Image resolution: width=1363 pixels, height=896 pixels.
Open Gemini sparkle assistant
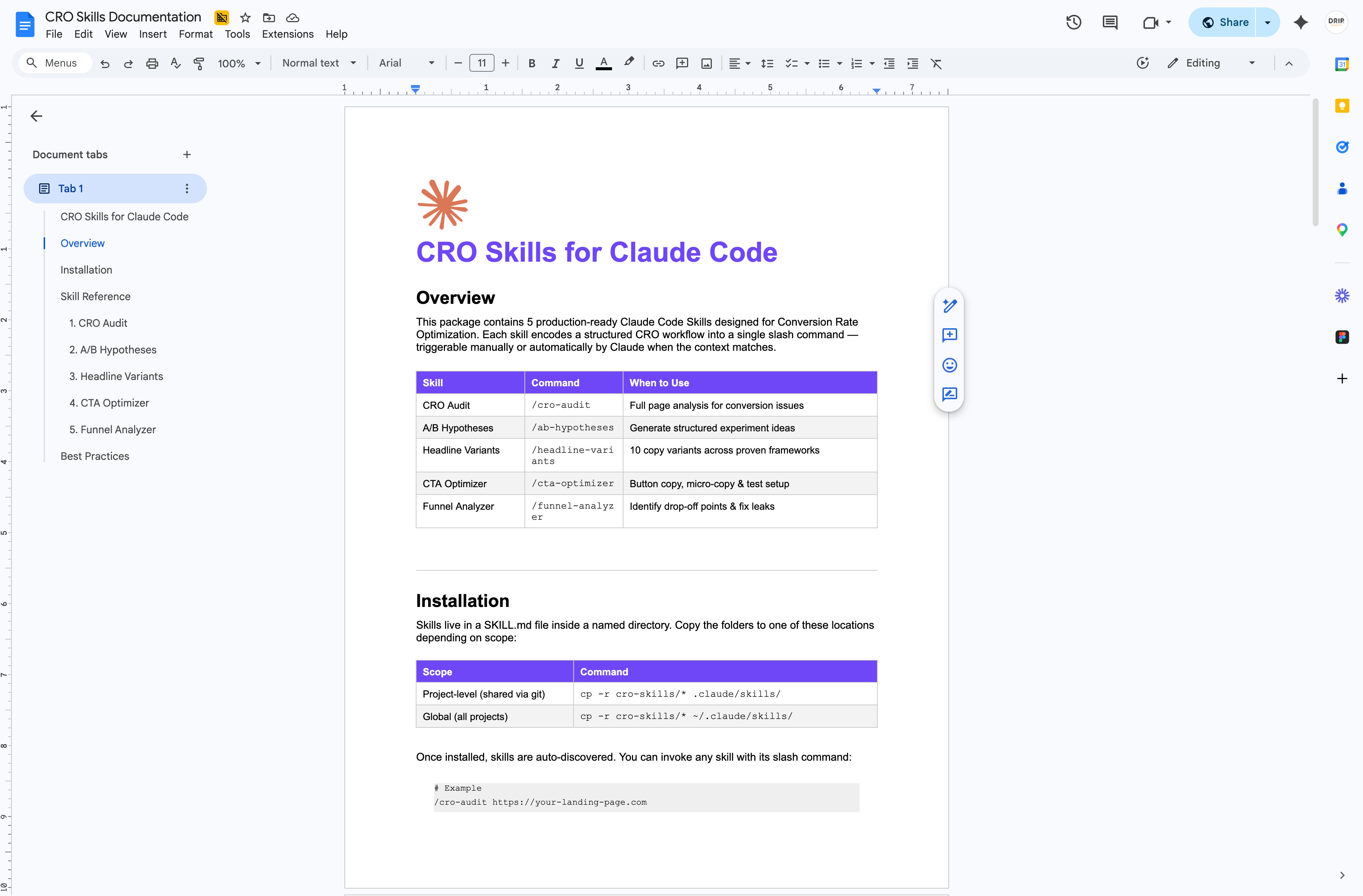pyautogui.click(x=1301, y=22)
